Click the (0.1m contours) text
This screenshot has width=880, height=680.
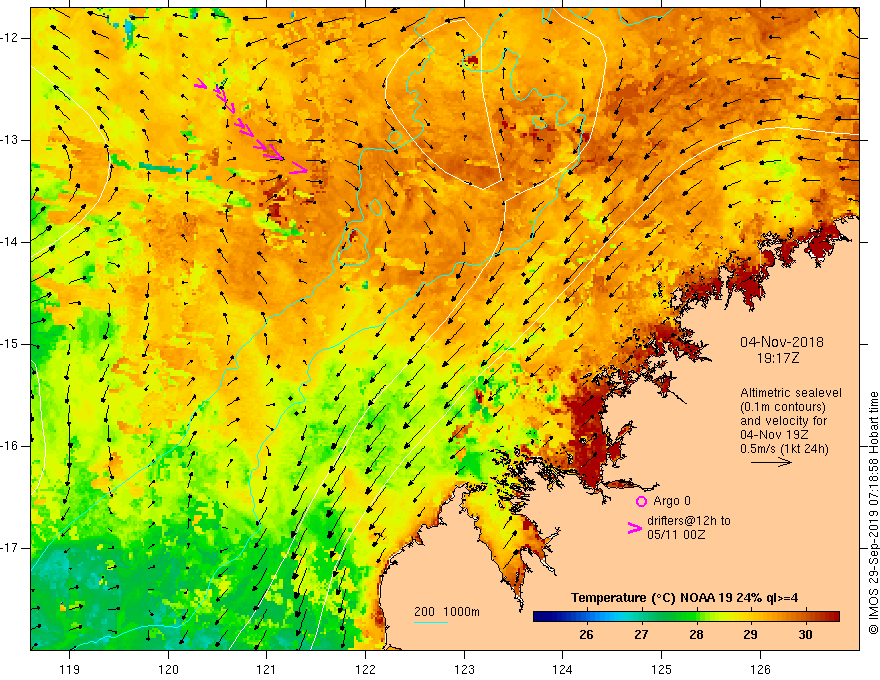pos(782,407)
